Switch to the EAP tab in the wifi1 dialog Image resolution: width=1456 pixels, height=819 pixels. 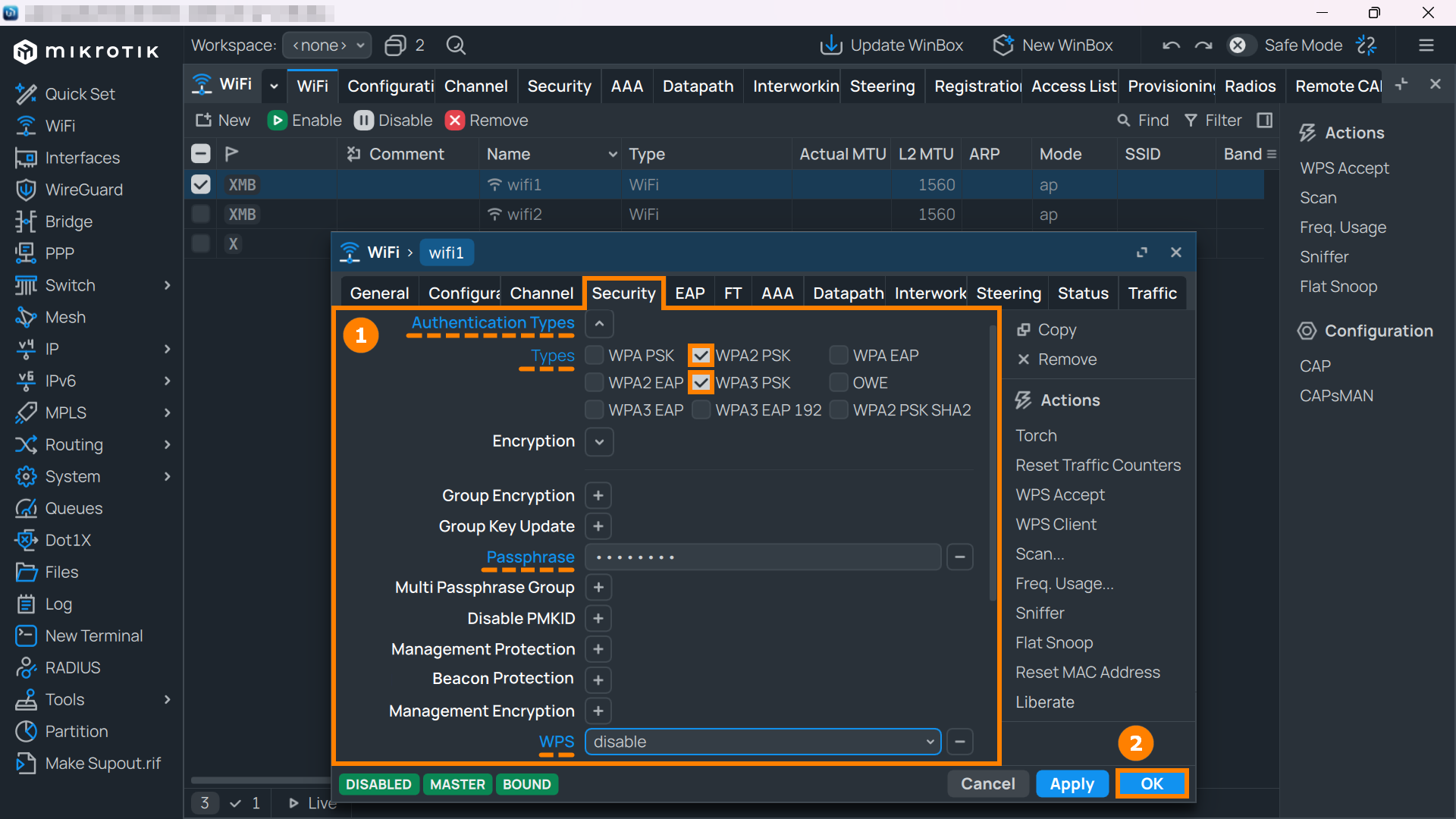tap(689, 293)
